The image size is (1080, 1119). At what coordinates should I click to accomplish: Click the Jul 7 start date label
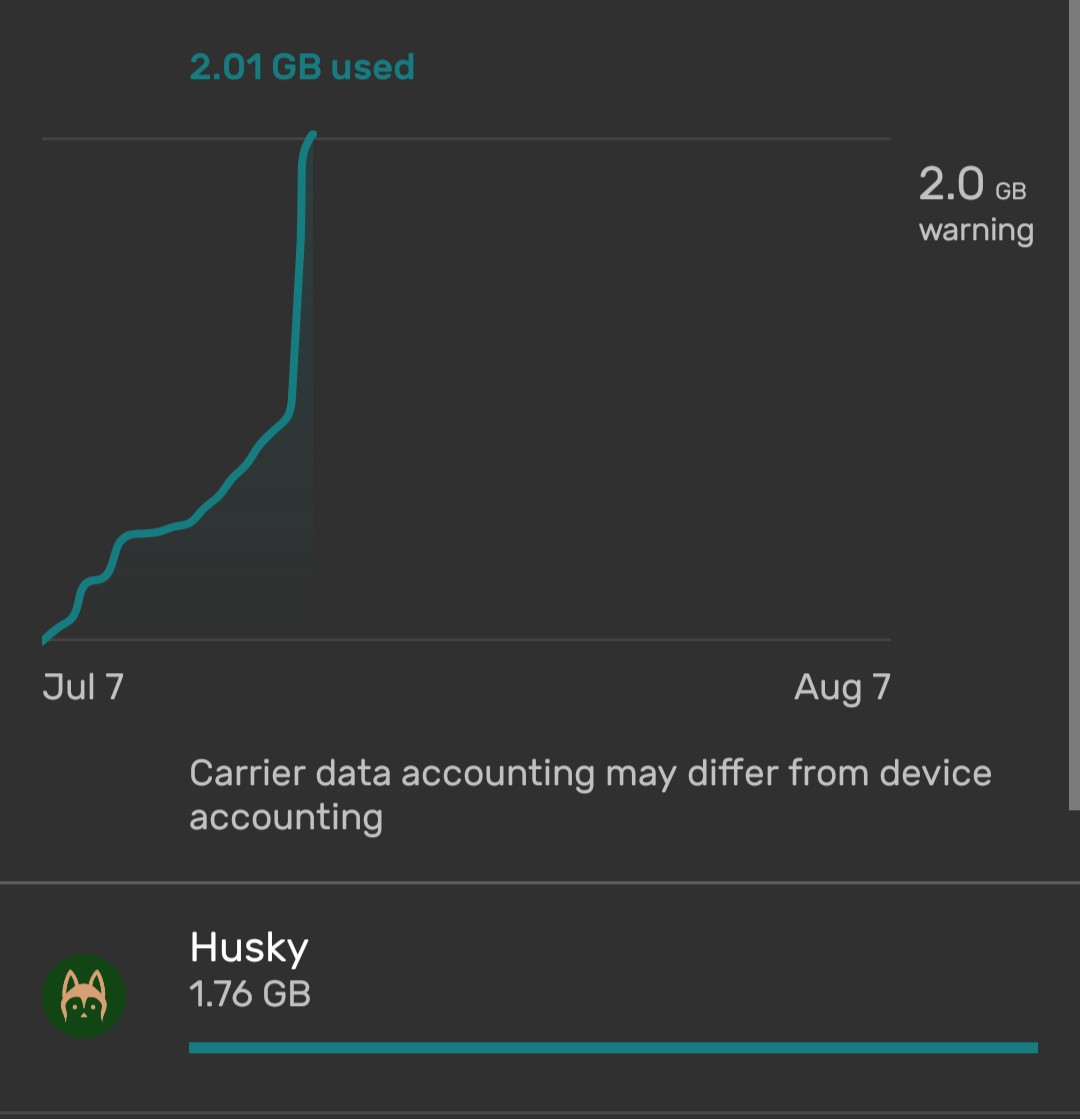(x=83, y=687)
